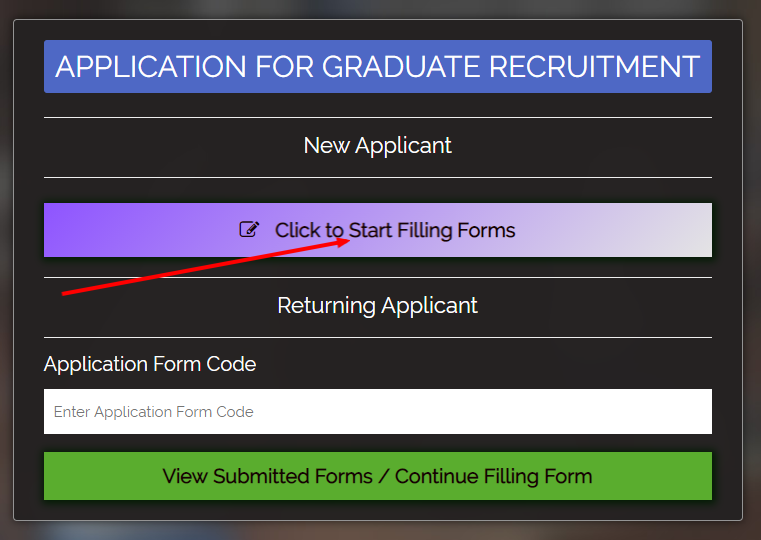The image size is (761, 540).
Task: Click the divider line below Returning Applicant
Action: point(378,337)
